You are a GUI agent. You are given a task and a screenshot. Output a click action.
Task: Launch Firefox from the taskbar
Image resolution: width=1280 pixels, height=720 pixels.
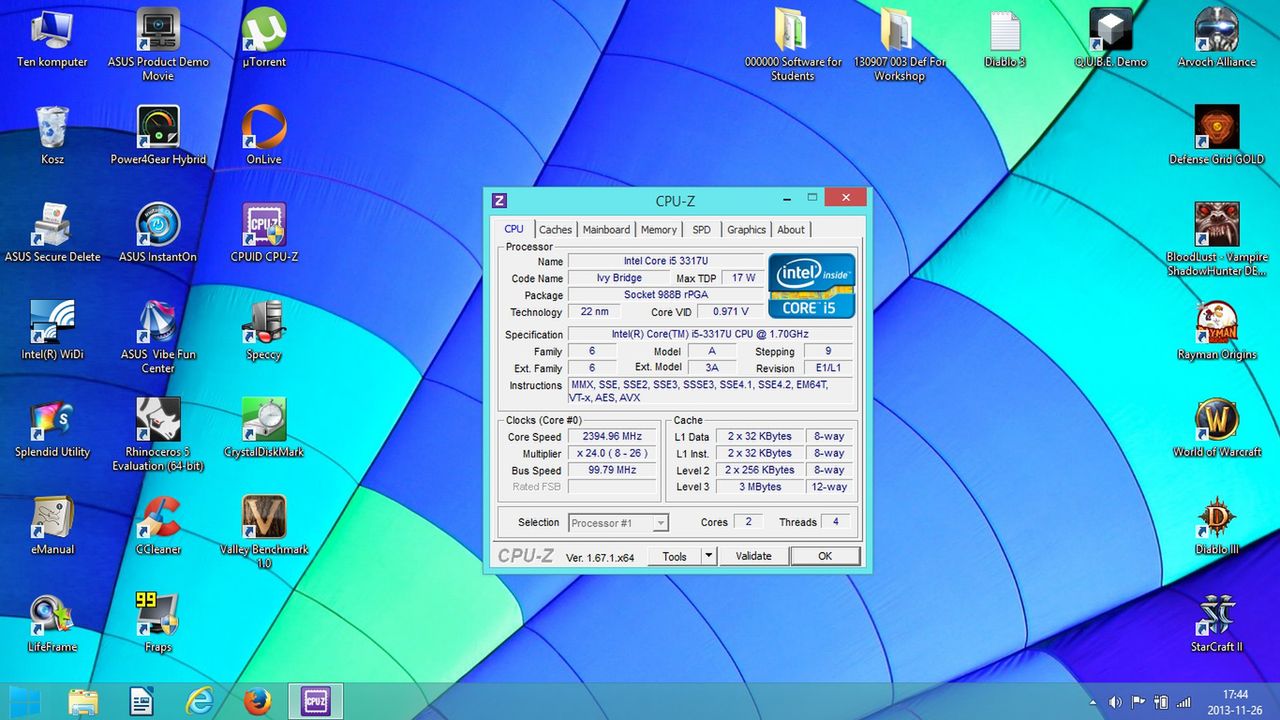point(257,701)
